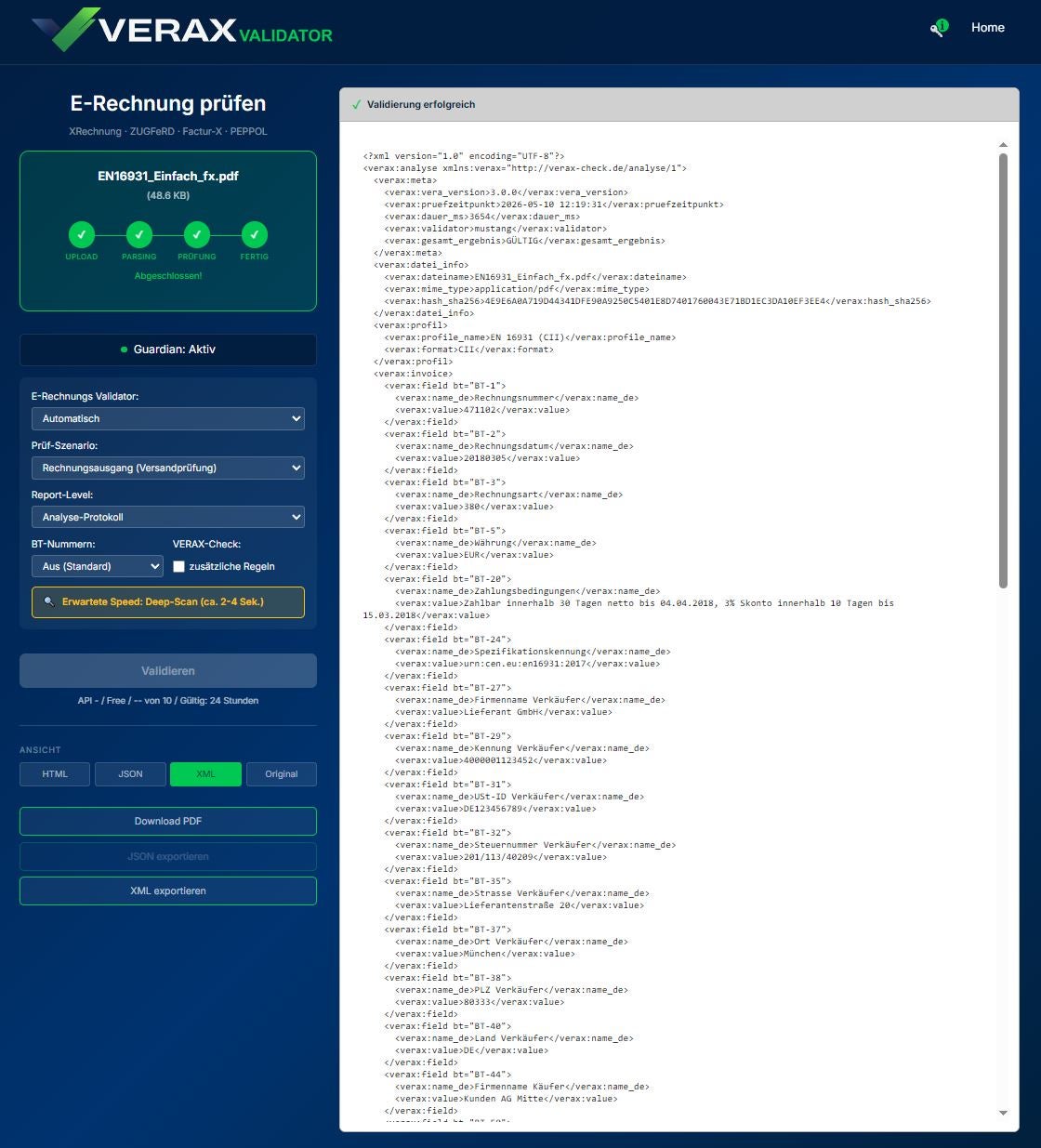Click the value EUR line

point(474,555)
